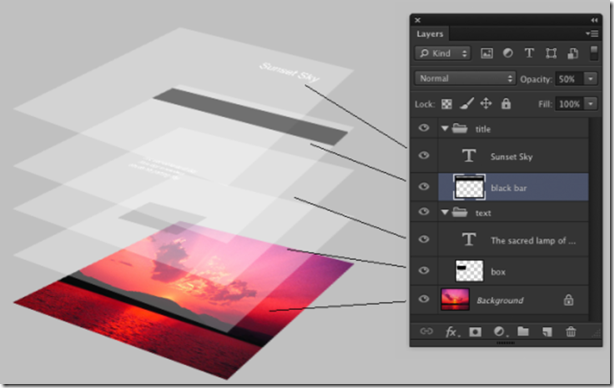
Task: Click the panel bottom resize grip
Action: [506, 343]
